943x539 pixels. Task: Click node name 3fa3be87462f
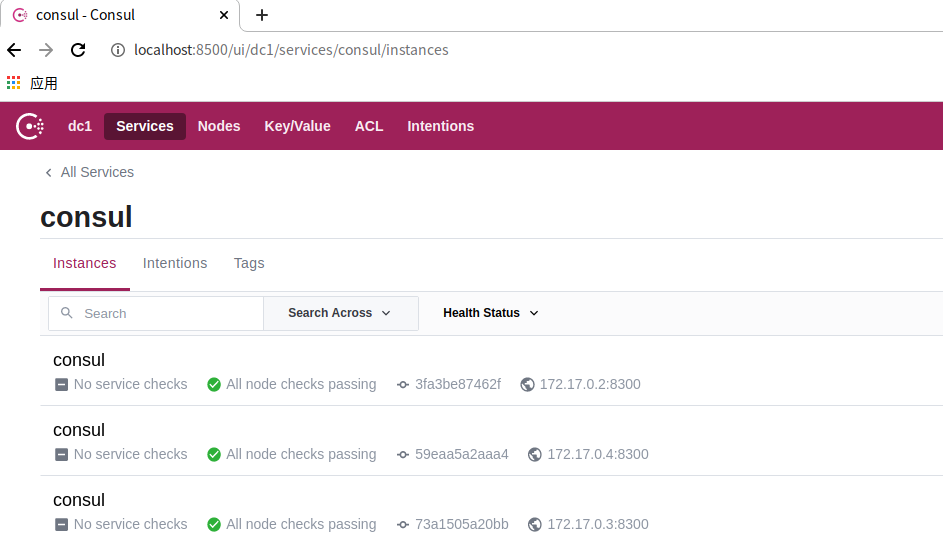coord(458,384)
